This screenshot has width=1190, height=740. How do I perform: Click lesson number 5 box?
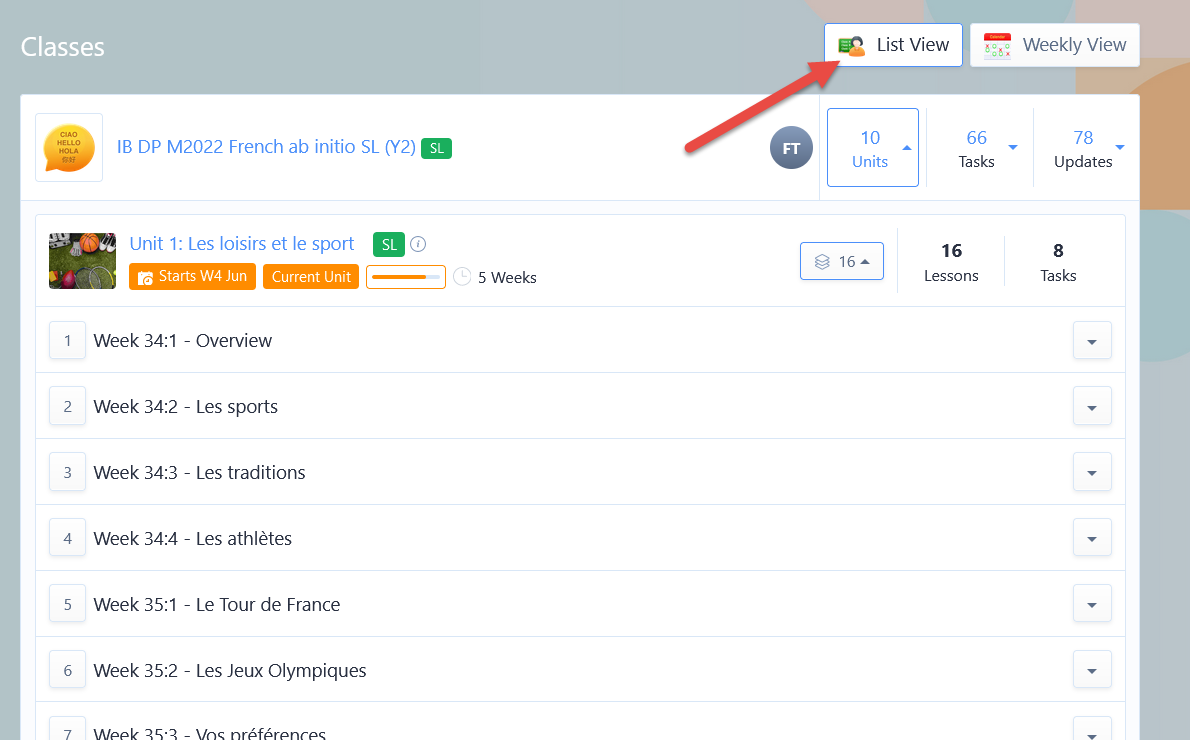point(68,604)
